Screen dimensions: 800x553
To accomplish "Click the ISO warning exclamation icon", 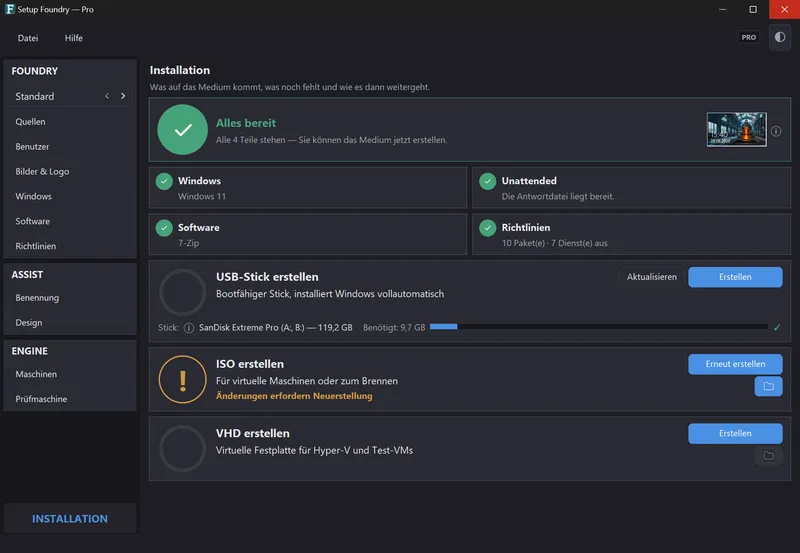I will coord(183,380).
